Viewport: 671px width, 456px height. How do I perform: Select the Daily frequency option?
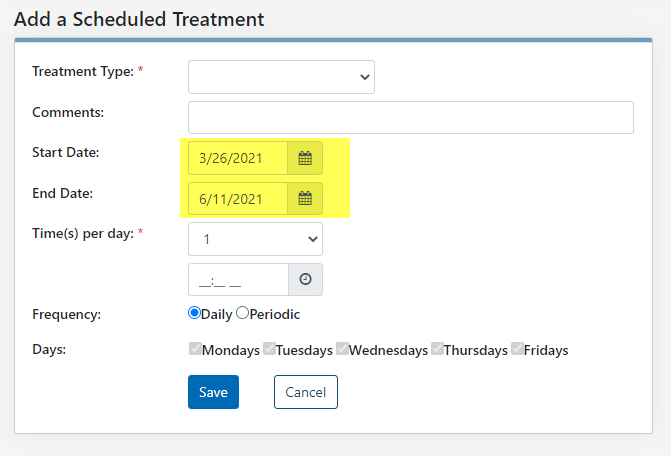click(x=194, y=313)
